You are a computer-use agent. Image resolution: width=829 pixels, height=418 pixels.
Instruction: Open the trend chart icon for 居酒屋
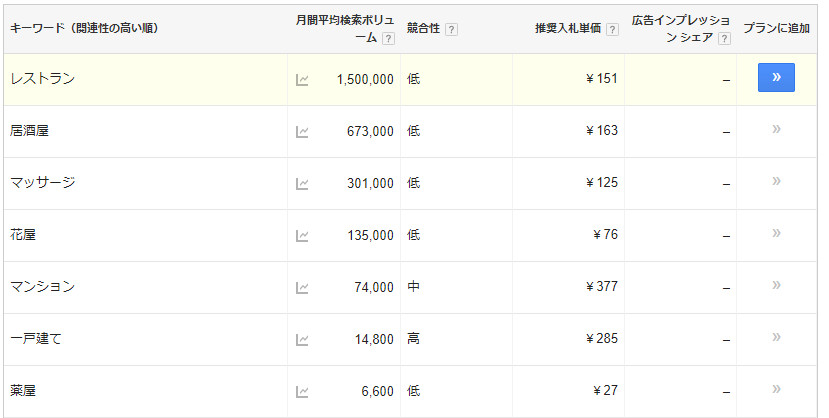(x=302, y=132)
